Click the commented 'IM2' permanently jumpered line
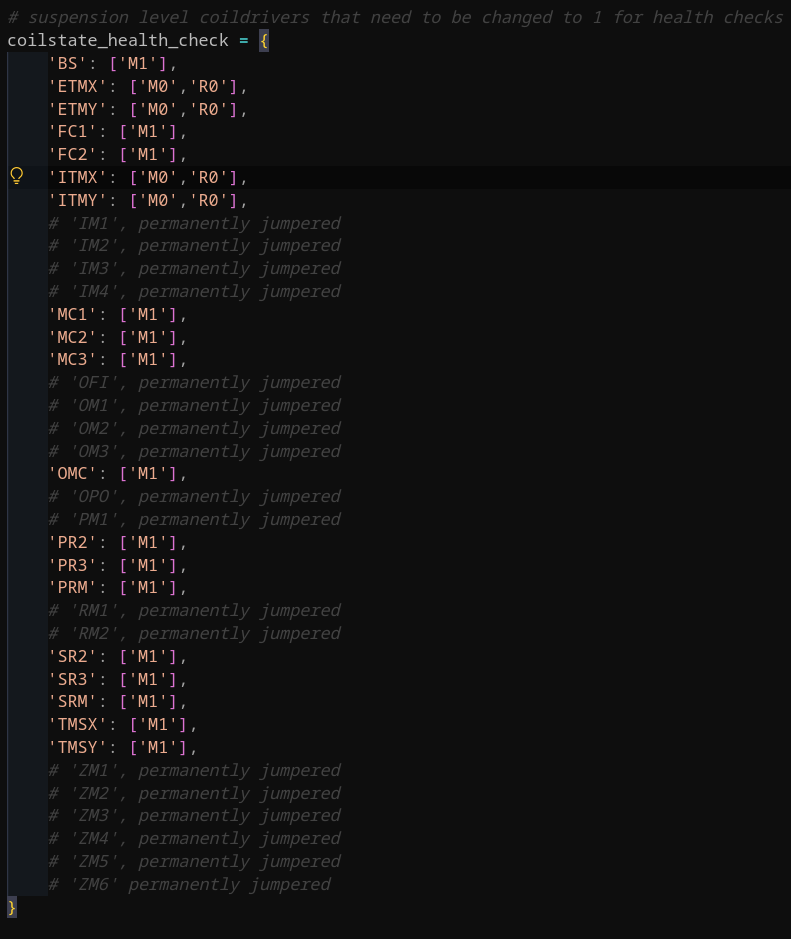The image size is (791, 939). pyautogui.click(x=195, y=246)
